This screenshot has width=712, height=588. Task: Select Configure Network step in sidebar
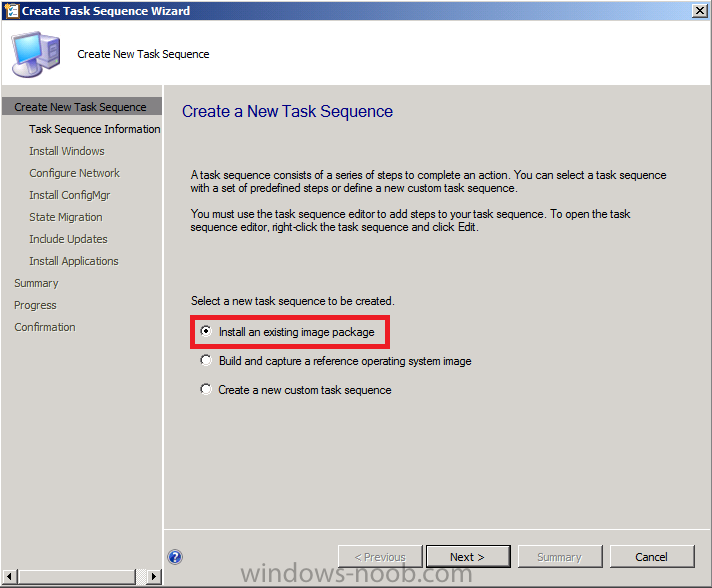[x=74, y=173]
